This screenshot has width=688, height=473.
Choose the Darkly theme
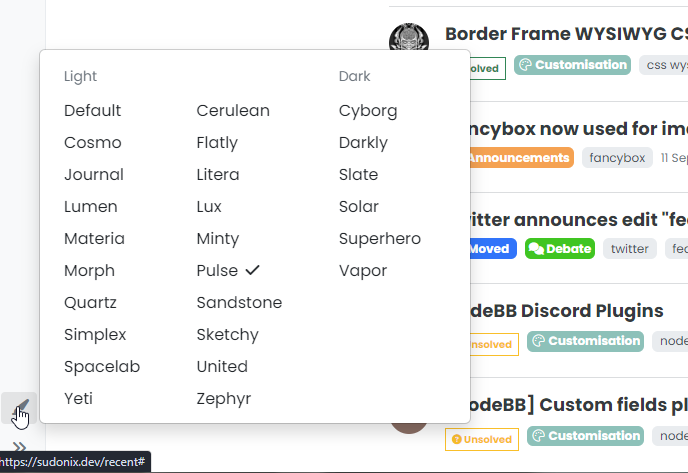[363, 143]
